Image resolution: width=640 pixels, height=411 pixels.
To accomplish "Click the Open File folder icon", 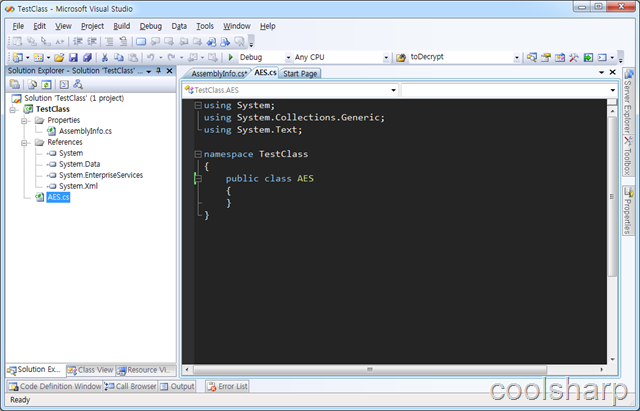I will (x=59, y=58).
